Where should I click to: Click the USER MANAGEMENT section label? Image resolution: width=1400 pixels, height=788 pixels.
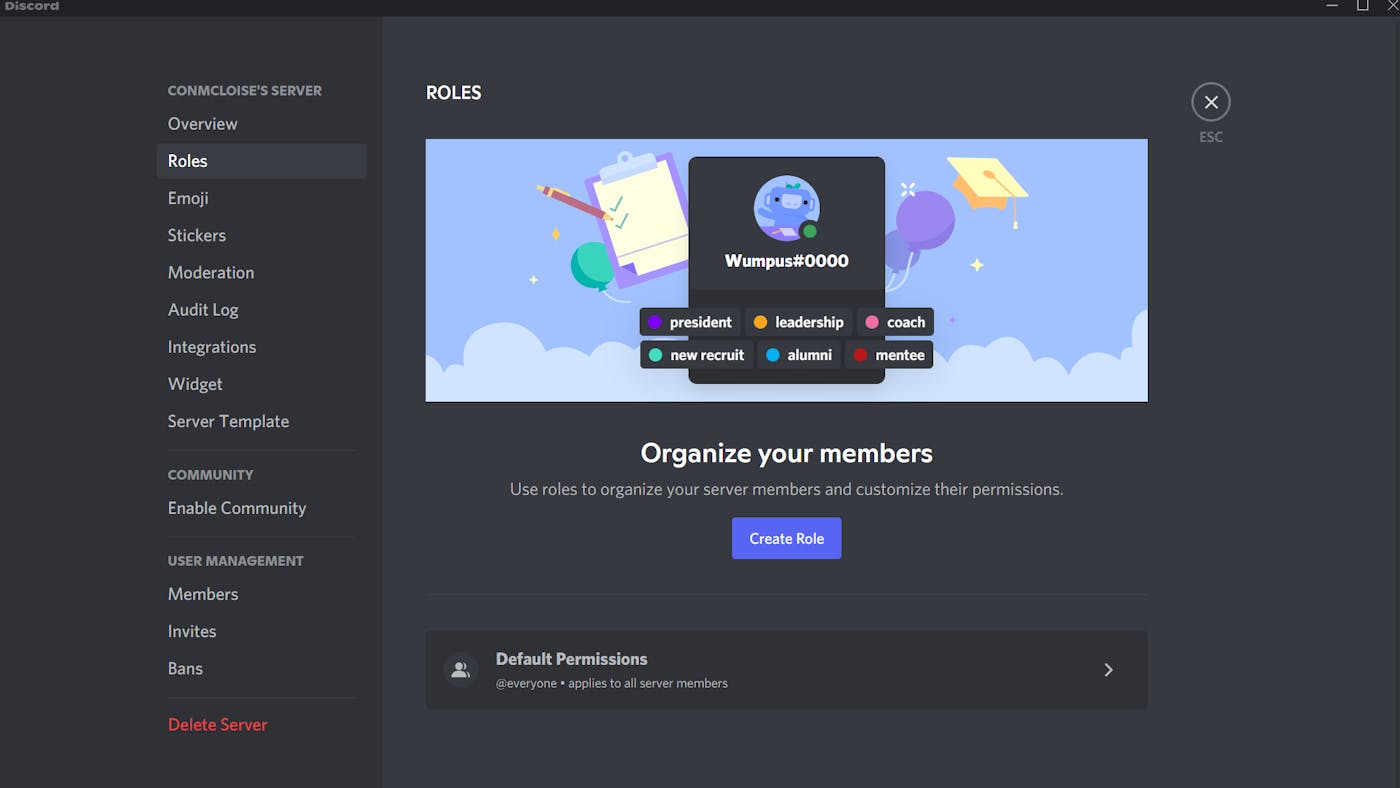(x=236, y=561)
